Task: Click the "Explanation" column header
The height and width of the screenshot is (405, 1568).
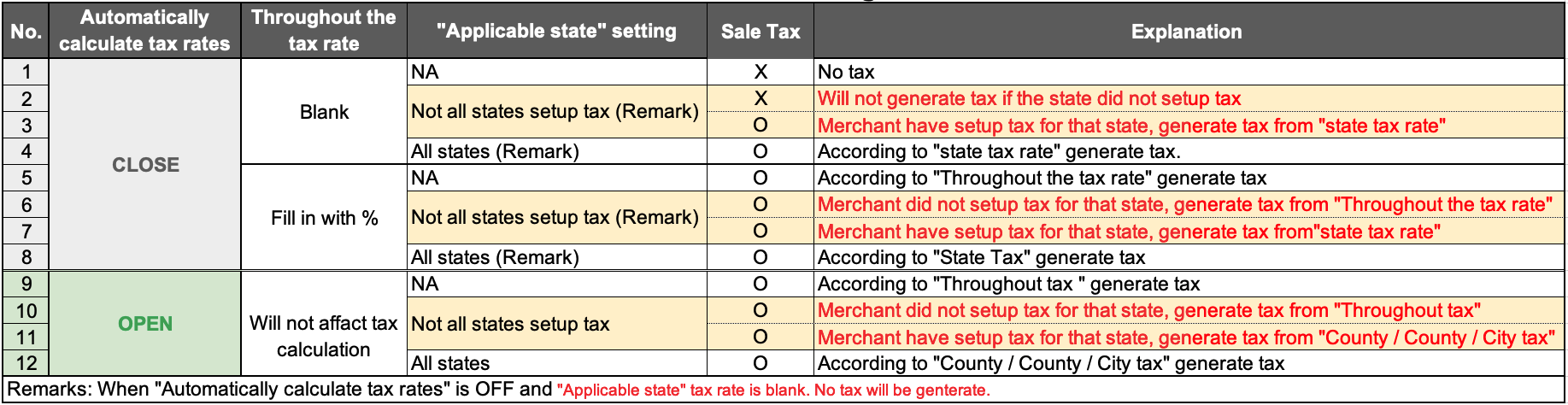Action: (x=1189, y=31)
